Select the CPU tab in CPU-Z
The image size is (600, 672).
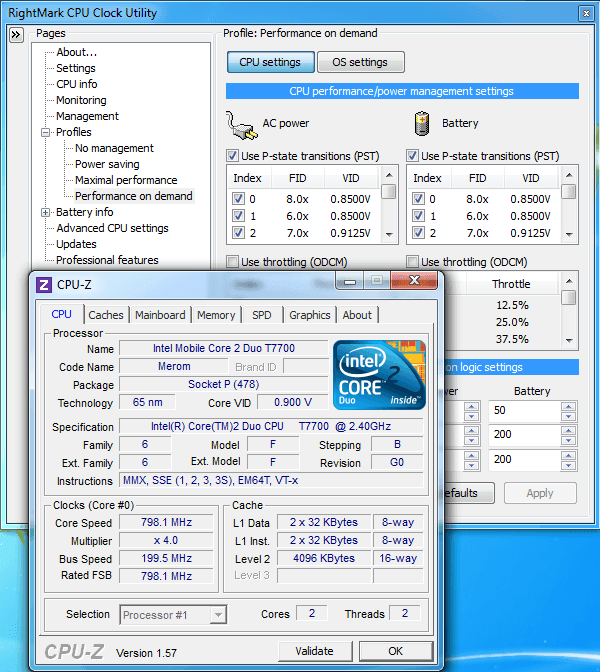click(x=62, y=314)
